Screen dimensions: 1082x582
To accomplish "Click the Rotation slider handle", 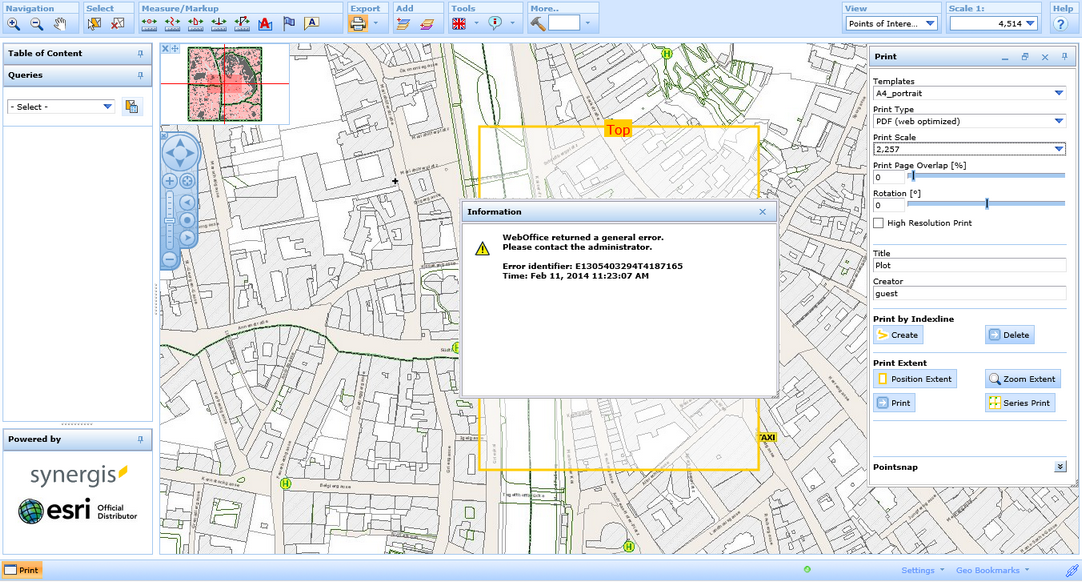I will click(x=987, y=204).
